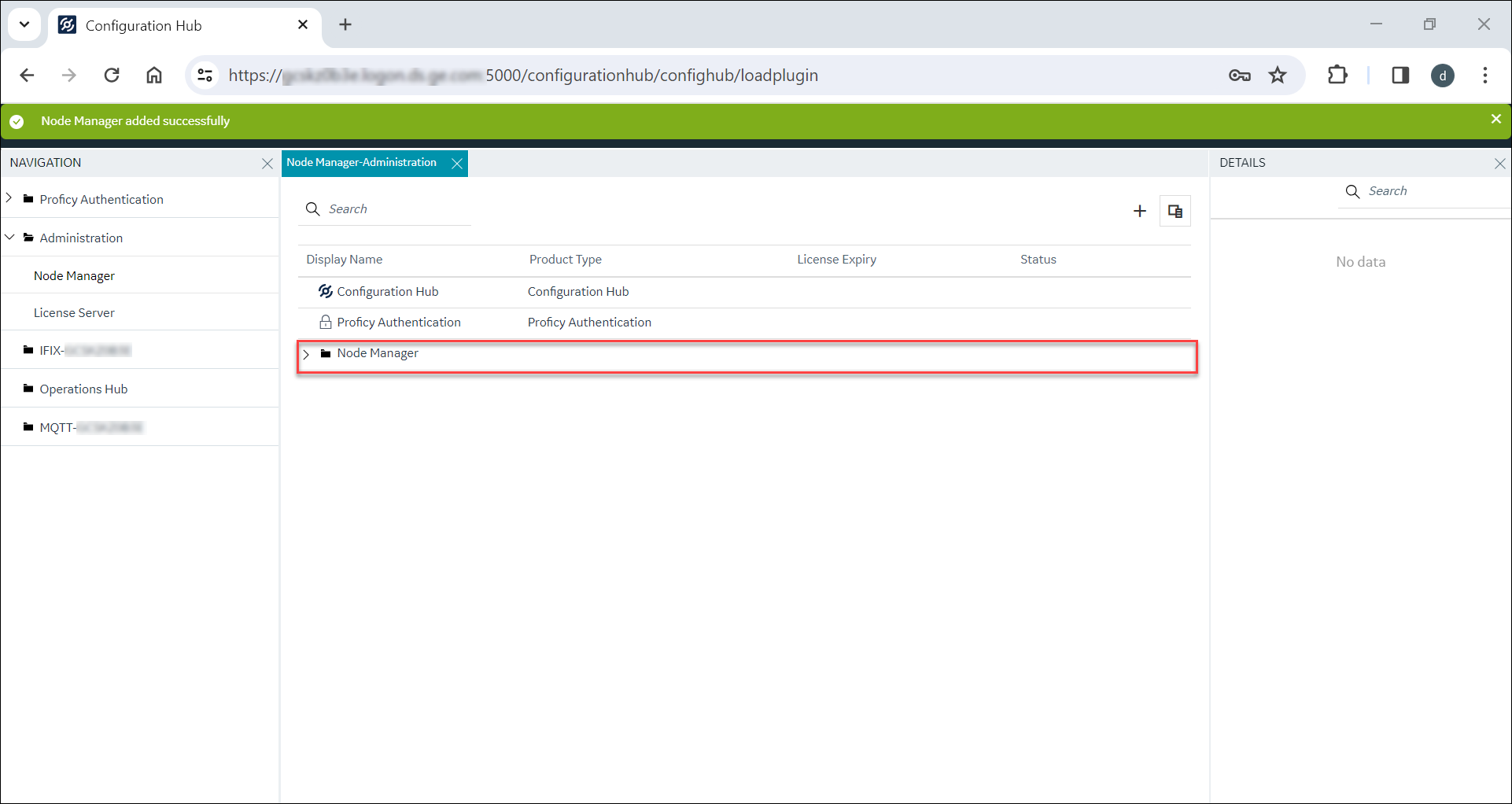The image size is (1512, 804).
Task: Open a new browser tab
Action: [345, 25]
